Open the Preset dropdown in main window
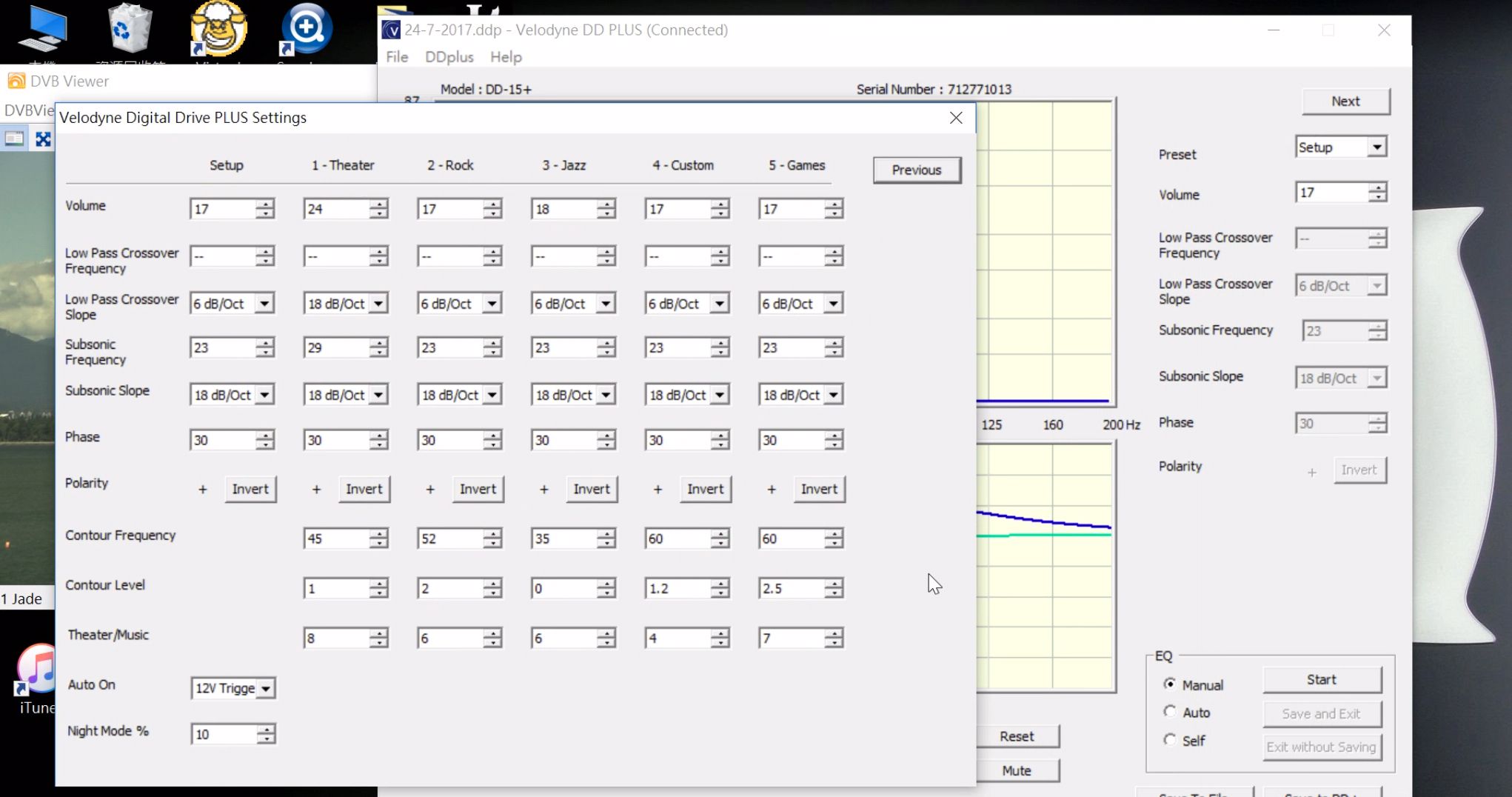1512x797 pixels. coord(1376,147)
